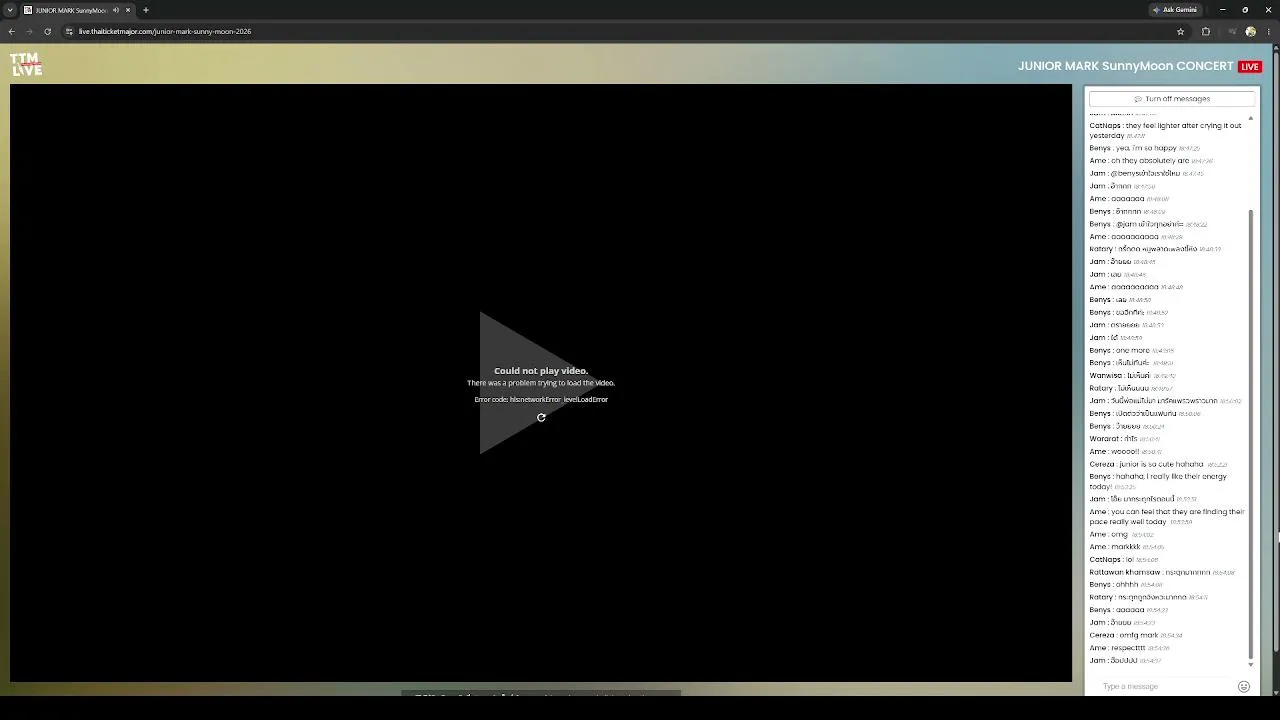Reload the page with browser refresh icon
The height and width of the screenshot is (720, 1280).
click(47, 31)
